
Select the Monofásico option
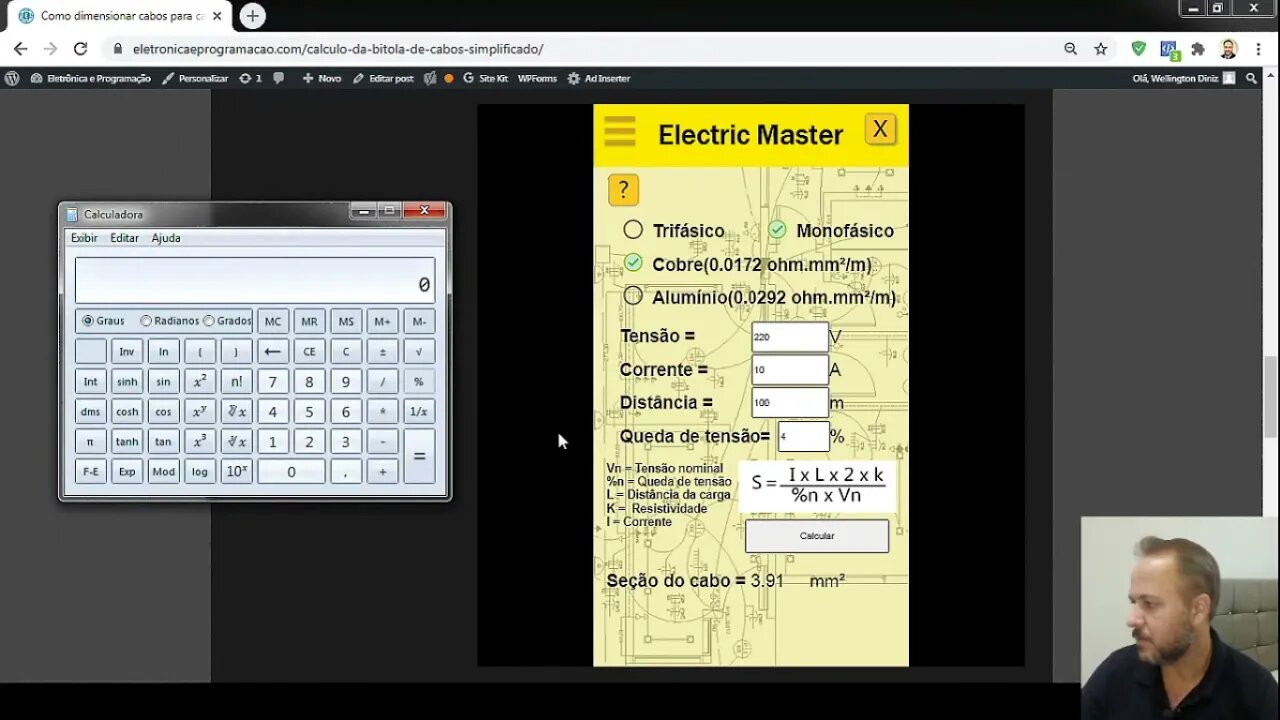coord(777,230)
